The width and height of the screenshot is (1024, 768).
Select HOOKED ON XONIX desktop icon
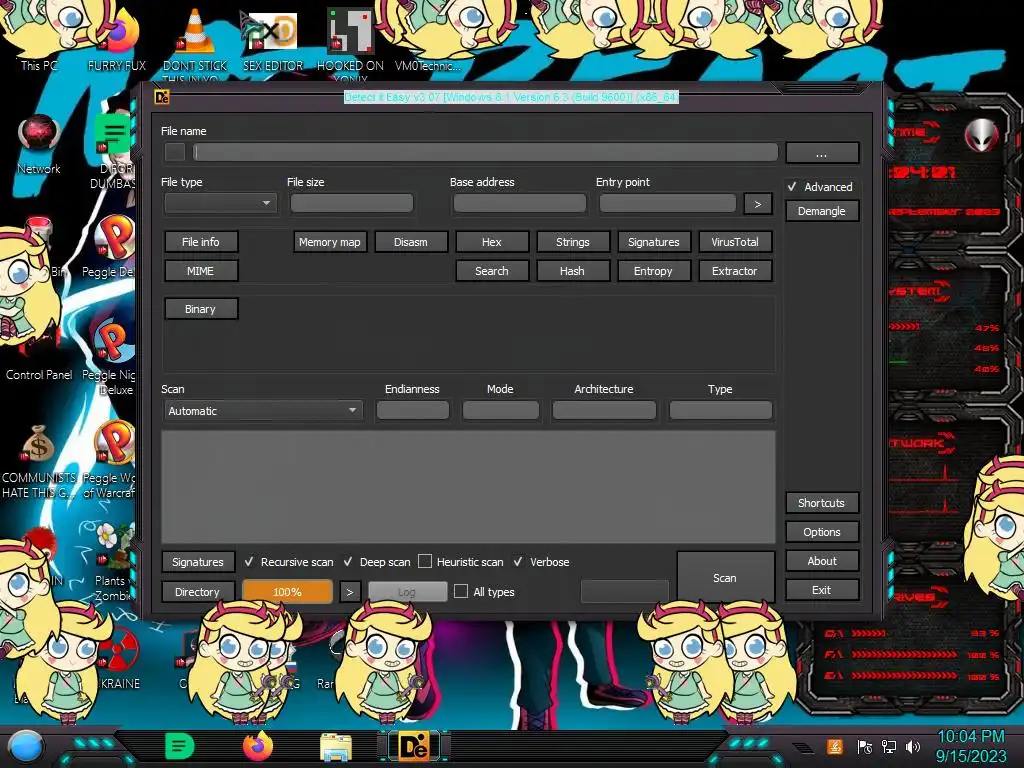(350, 44)
